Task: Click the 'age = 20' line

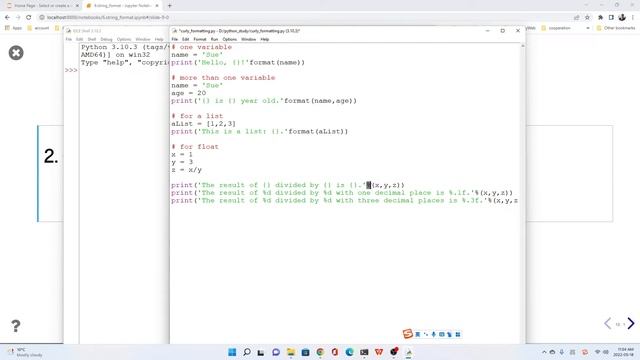Action: [x=189, y=93]
